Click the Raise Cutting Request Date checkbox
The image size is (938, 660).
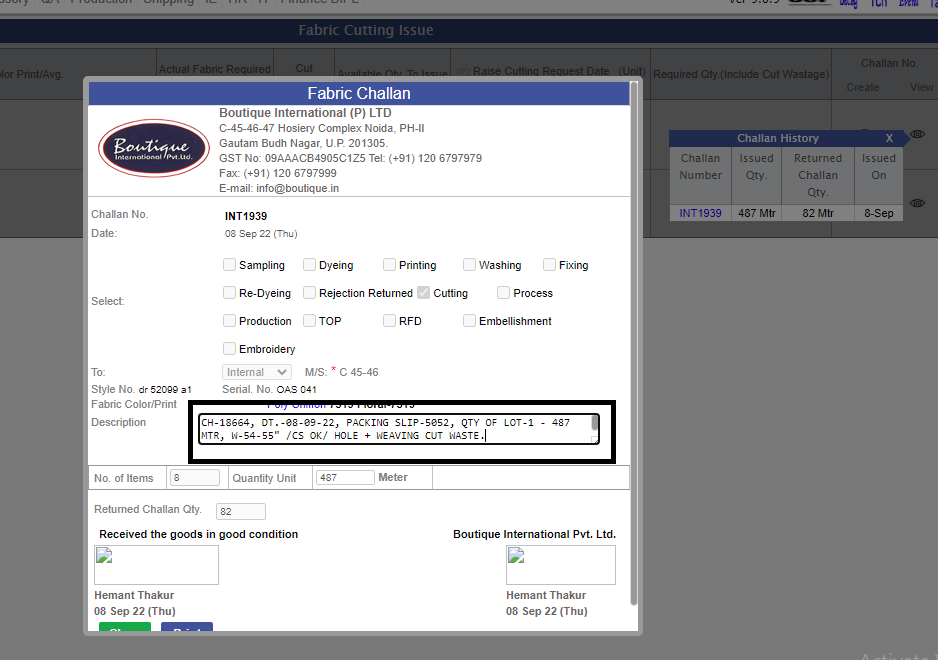click(x=463, y=72)
